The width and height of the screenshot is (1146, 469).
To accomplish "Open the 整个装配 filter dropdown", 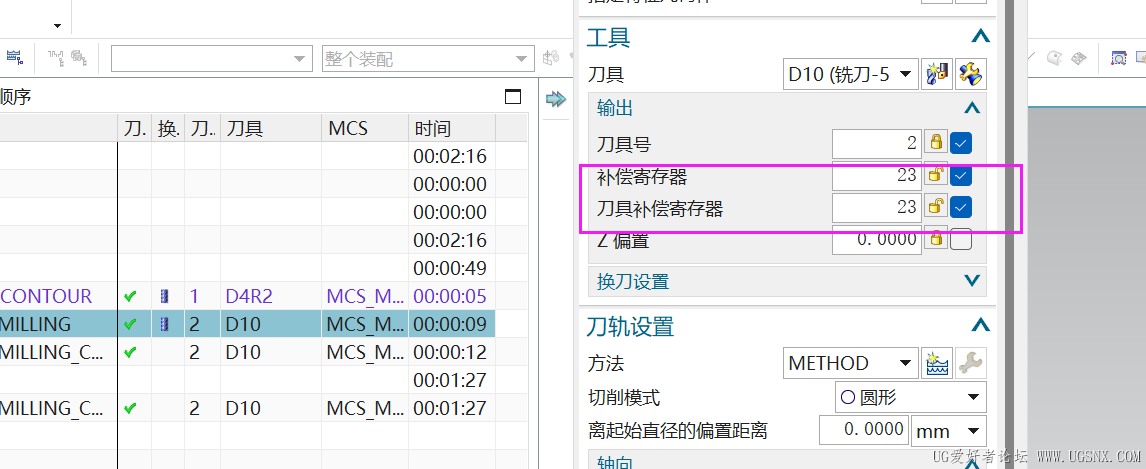I will click(428, 58).
